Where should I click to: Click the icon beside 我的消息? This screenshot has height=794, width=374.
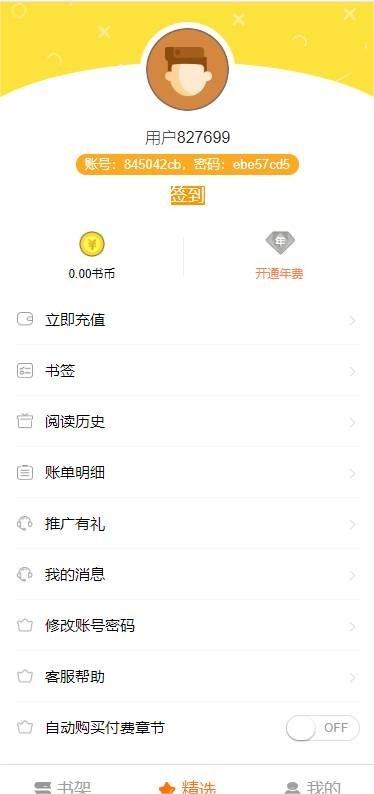pos(25,575)
